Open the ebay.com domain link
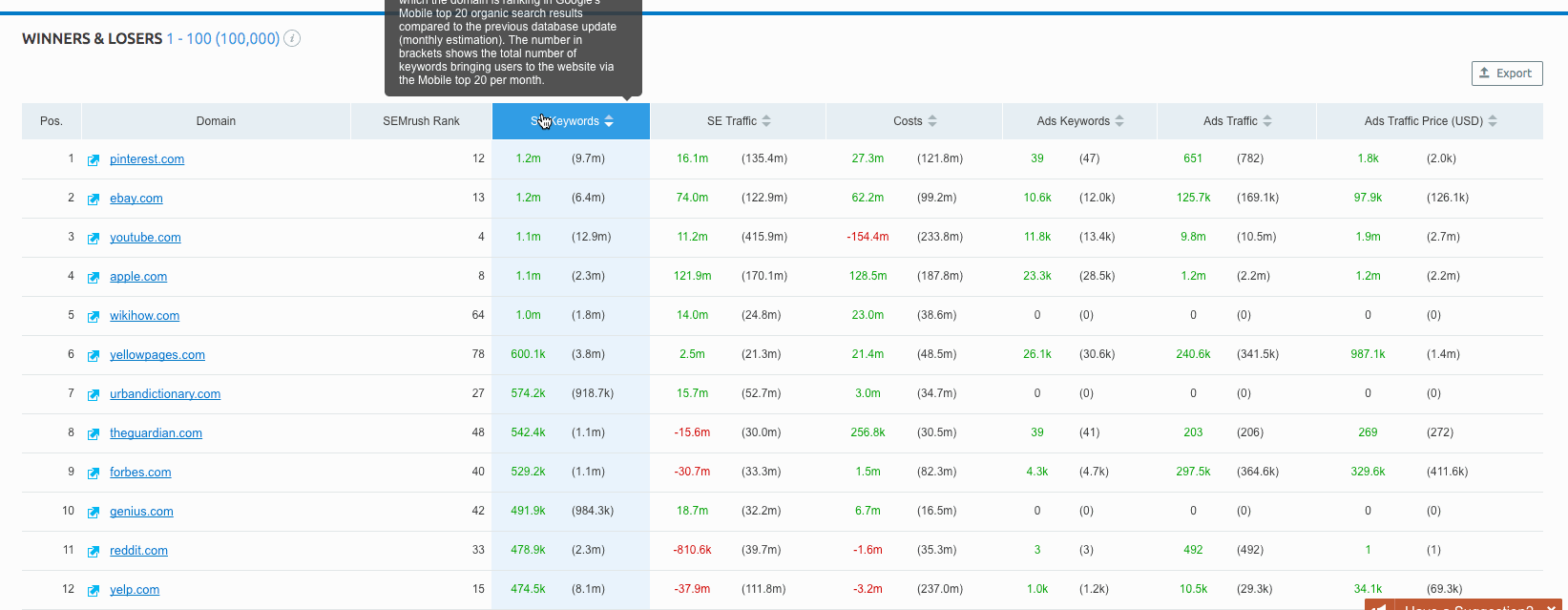The width and height of the screenshot is (1568, 610). point(136,199)
